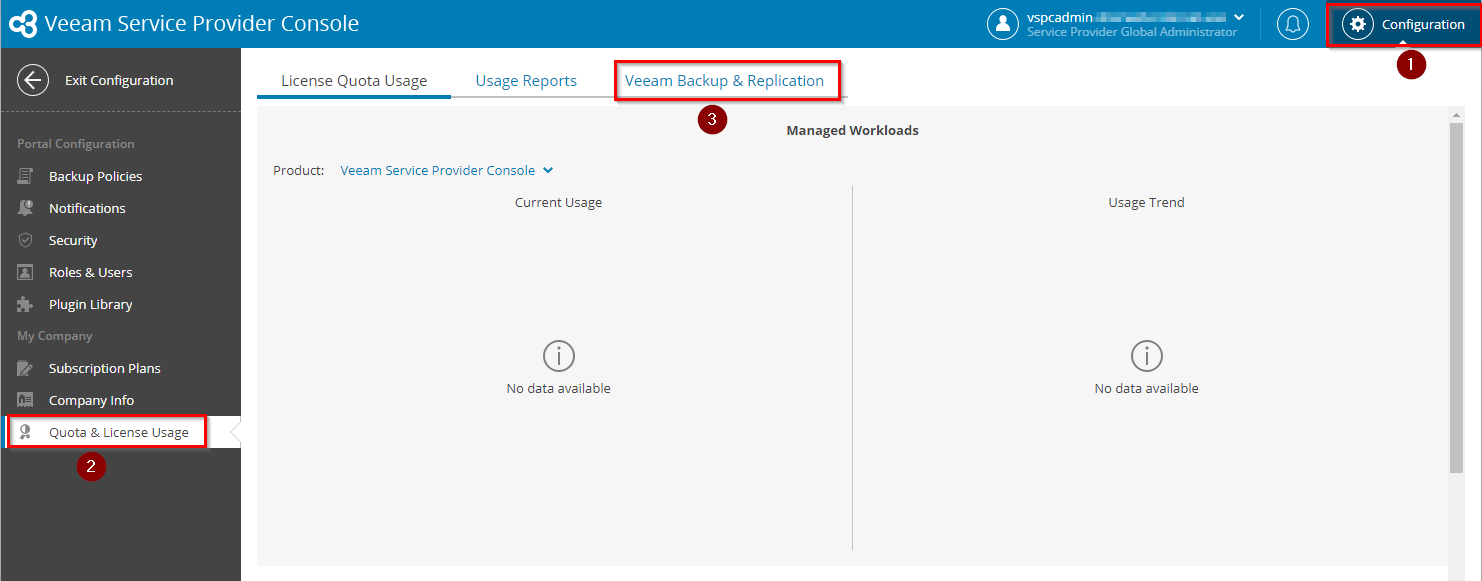The image size is (1482, 581).
Task: Click the info icon under Current Usage
Action: [558, 356]
